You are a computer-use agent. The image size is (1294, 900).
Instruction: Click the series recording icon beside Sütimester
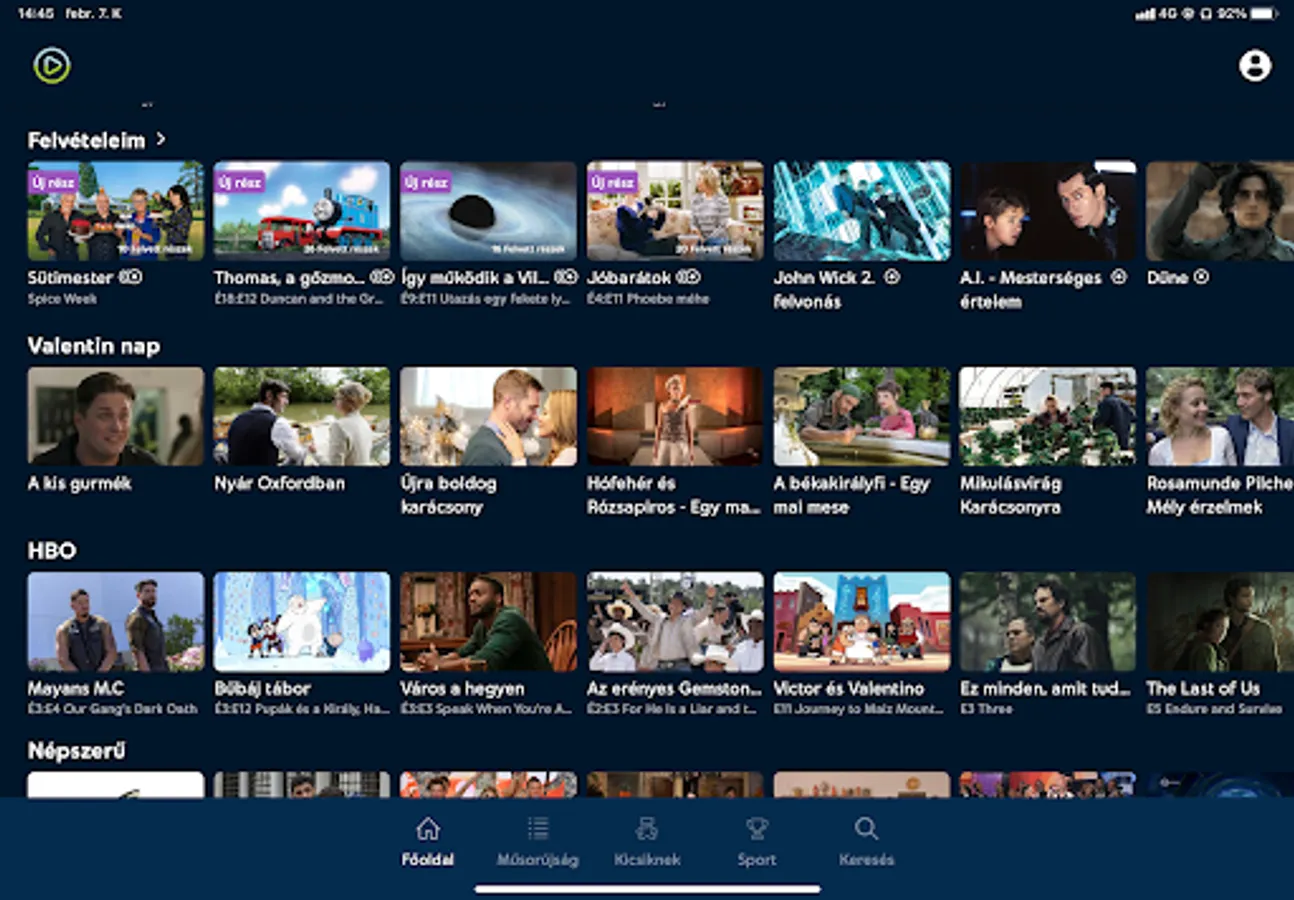click(x=131, y=278)
